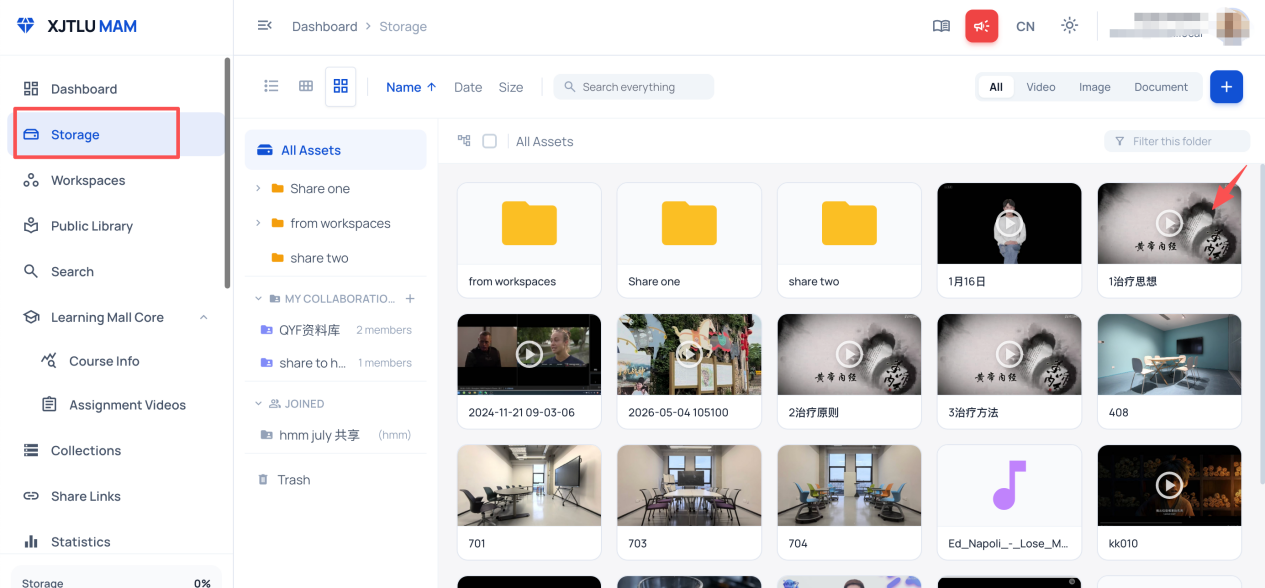Open Share one folder card

point(689,240)
